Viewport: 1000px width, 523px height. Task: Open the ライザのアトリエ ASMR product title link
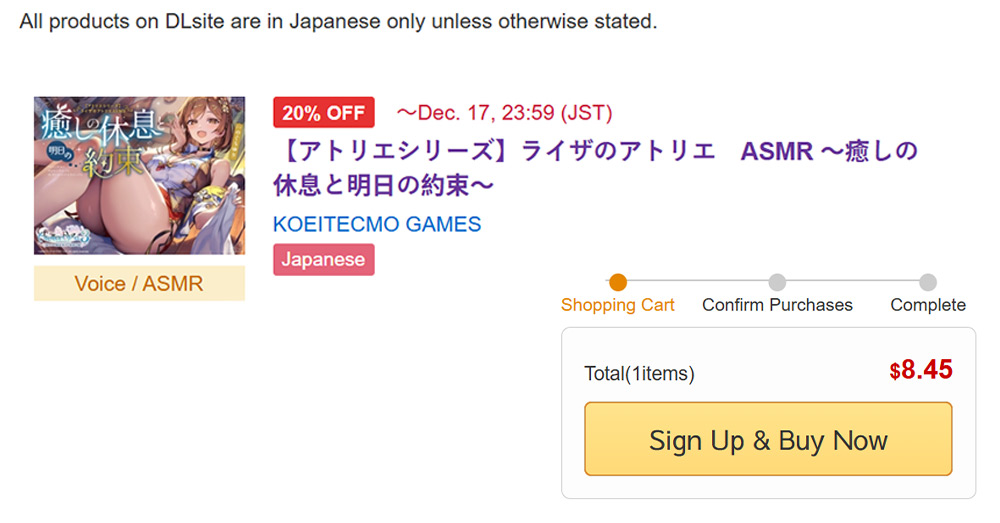(x=594, y=168)
